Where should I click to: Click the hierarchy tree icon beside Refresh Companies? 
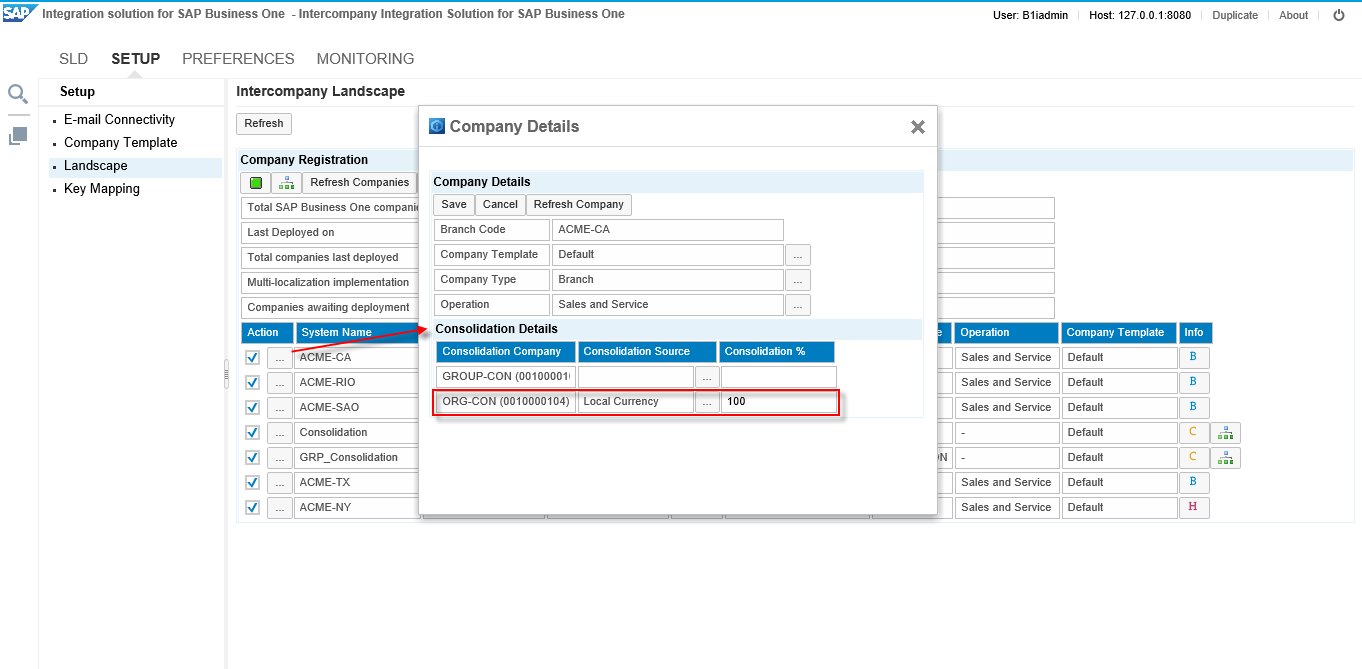click(287, 183)
